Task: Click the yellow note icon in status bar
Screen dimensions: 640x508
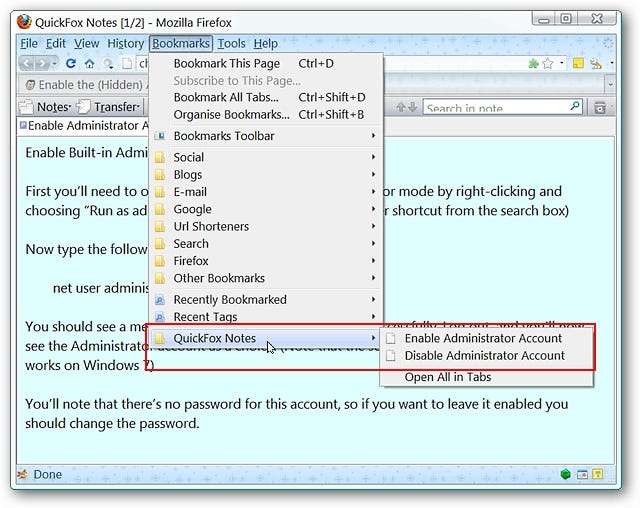Action: click(598, 474)
